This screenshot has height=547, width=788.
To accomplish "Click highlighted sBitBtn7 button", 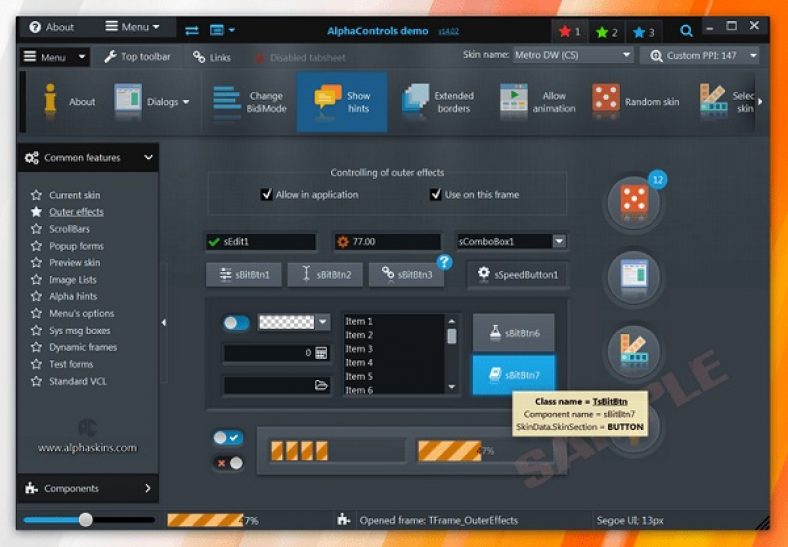I will [x=514, y=375].
